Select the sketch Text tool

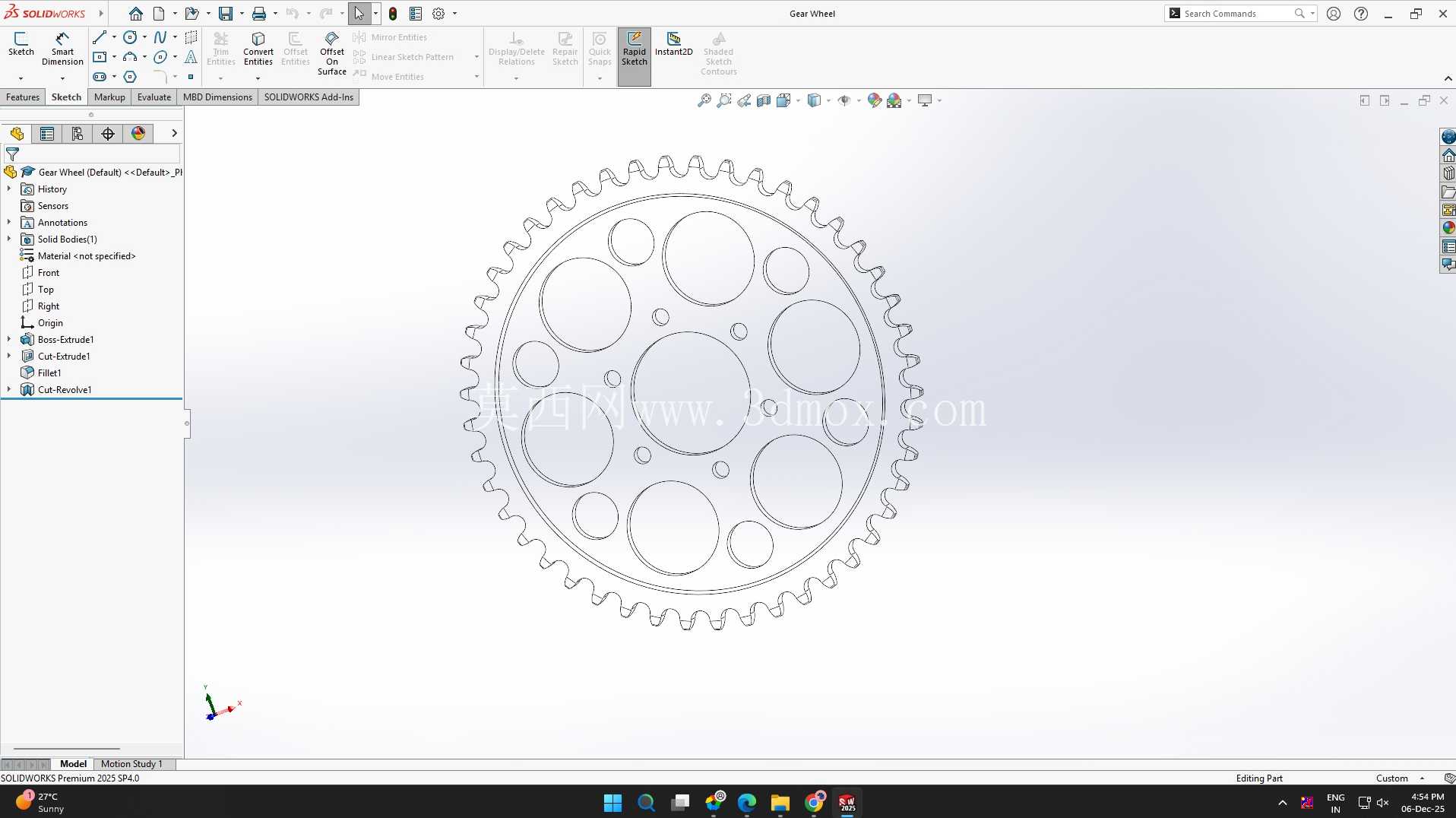(191, 57)
